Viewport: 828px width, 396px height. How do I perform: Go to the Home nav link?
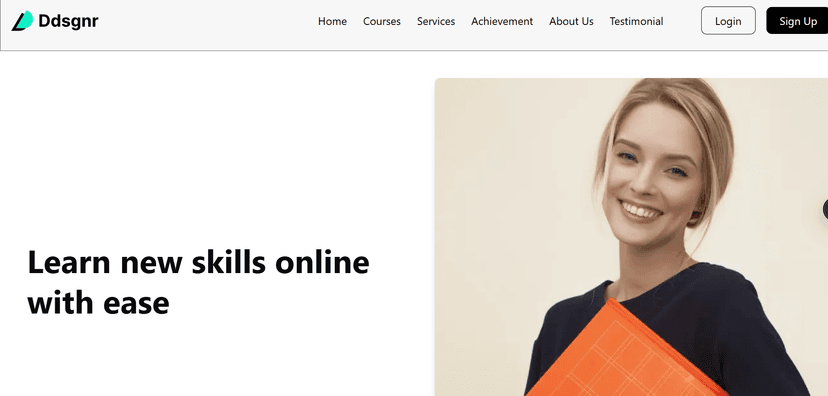332,21
